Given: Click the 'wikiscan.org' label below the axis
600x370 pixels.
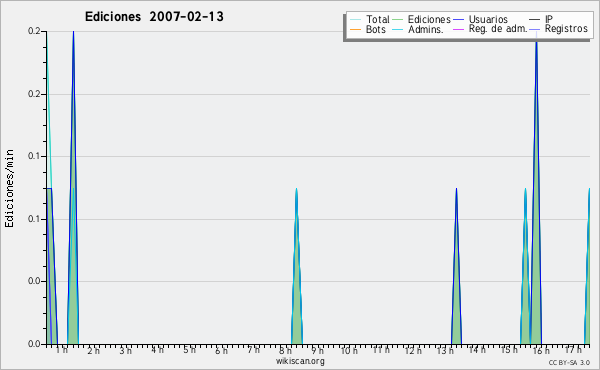Looking at the screenshot, I should point(300,361).
